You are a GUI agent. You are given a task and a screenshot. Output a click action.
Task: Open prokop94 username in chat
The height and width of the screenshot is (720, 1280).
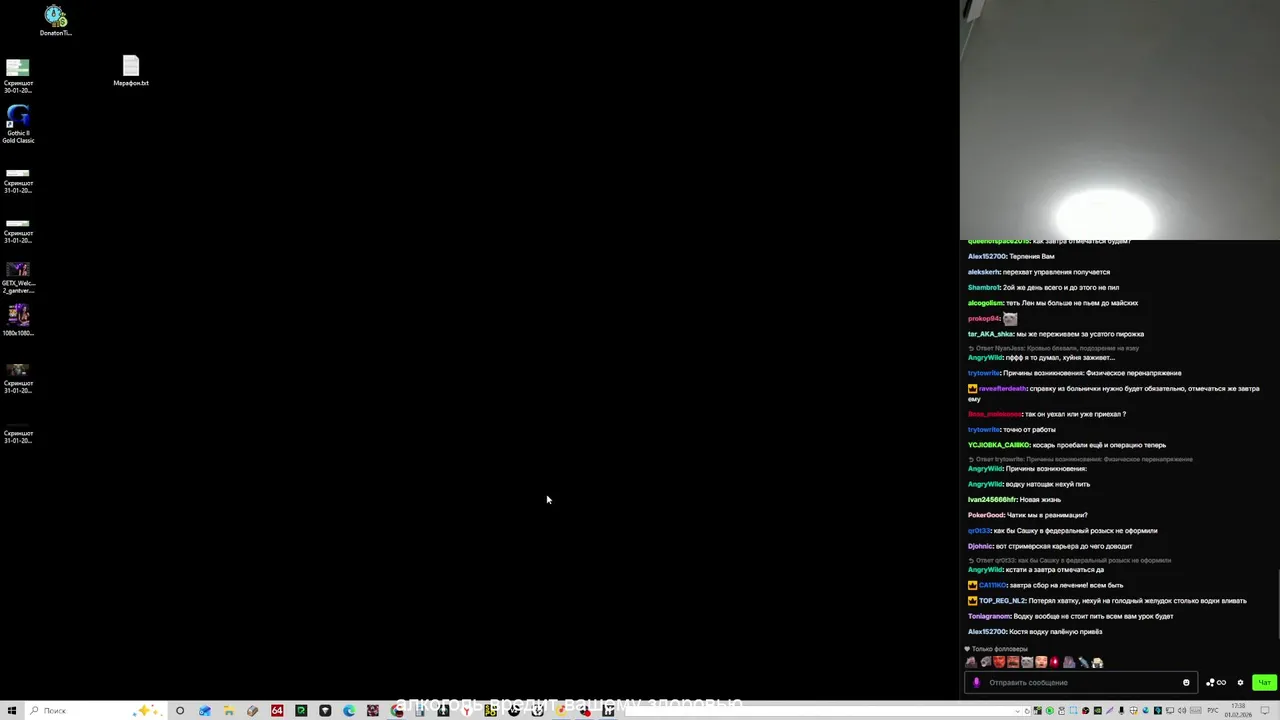(984, 319)
